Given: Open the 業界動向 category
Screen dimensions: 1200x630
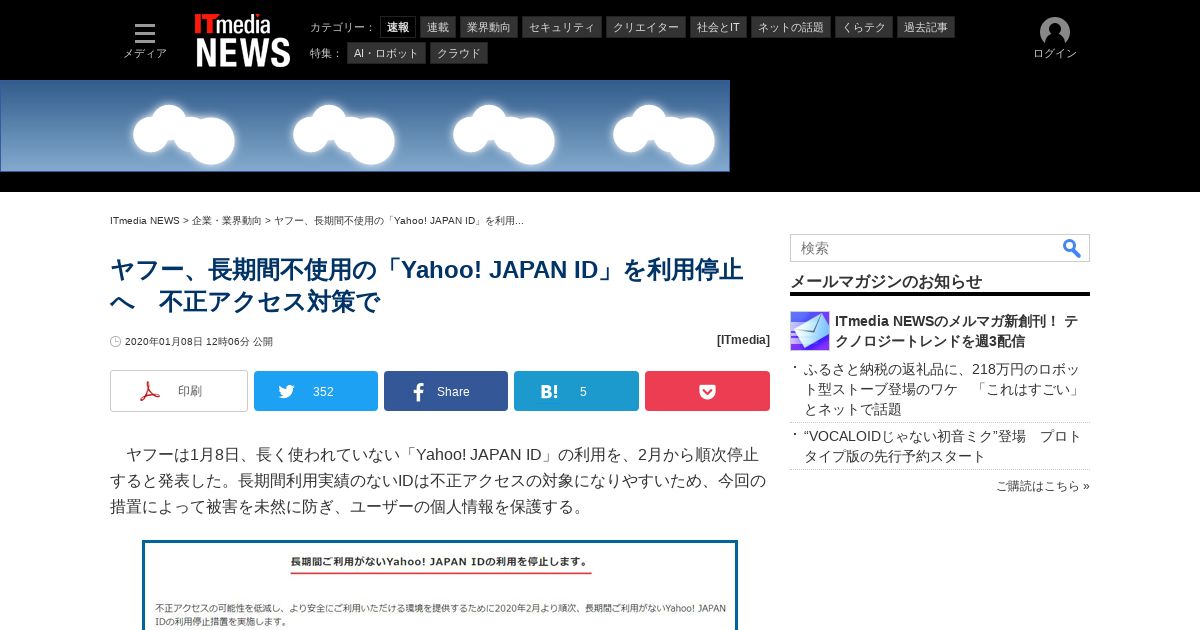Looking at the screenshot, I should pyautogui.click(x=489, y=27).
